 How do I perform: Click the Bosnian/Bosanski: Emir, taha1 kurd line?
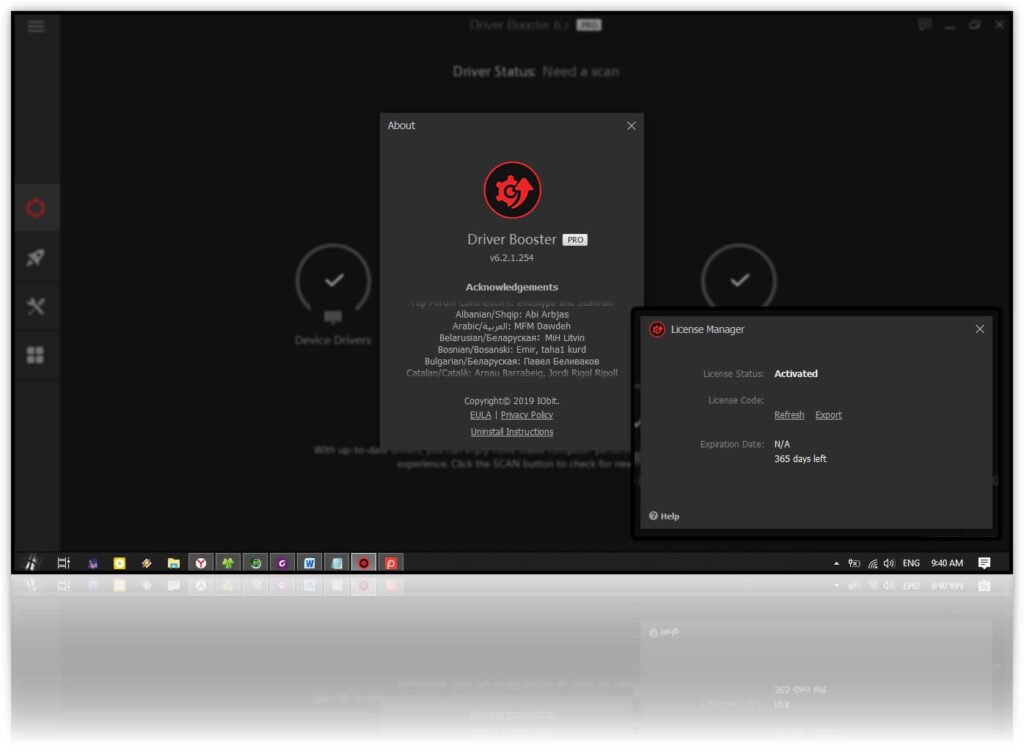pos(512,350)
